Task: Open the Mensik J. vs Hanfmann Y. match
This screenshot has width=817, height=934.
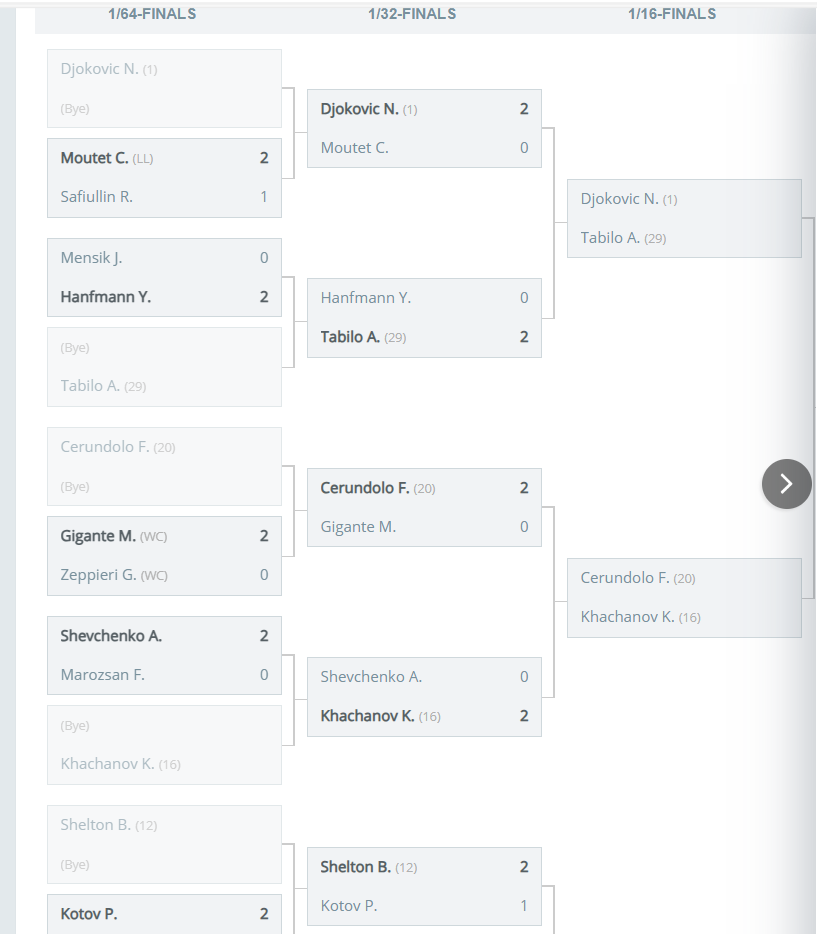Action: click(x=164, y=278)
